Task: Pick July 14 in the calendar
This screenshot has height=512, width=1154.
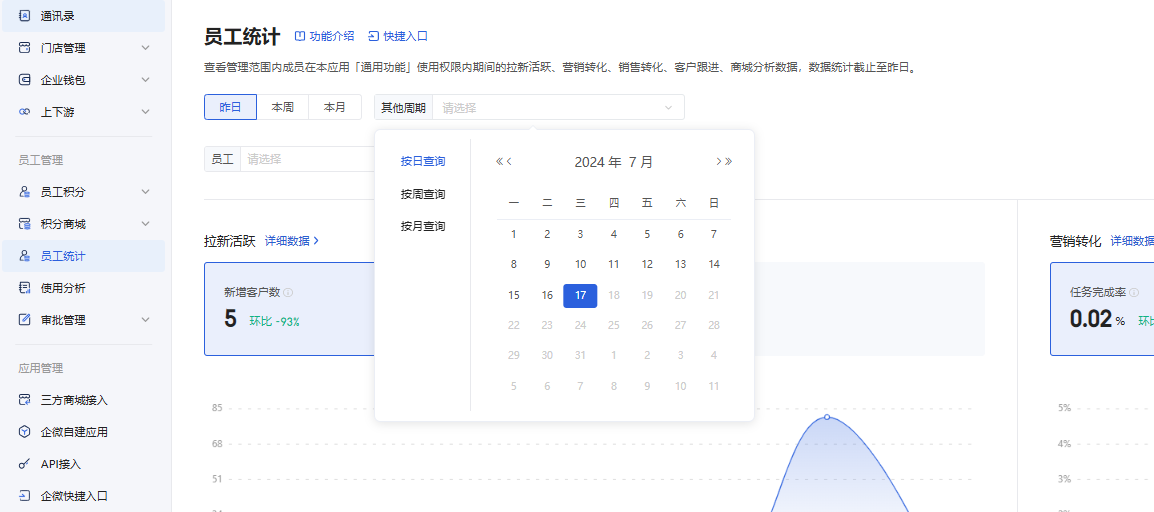Action: pyautogui.click(x=714, y=265)
